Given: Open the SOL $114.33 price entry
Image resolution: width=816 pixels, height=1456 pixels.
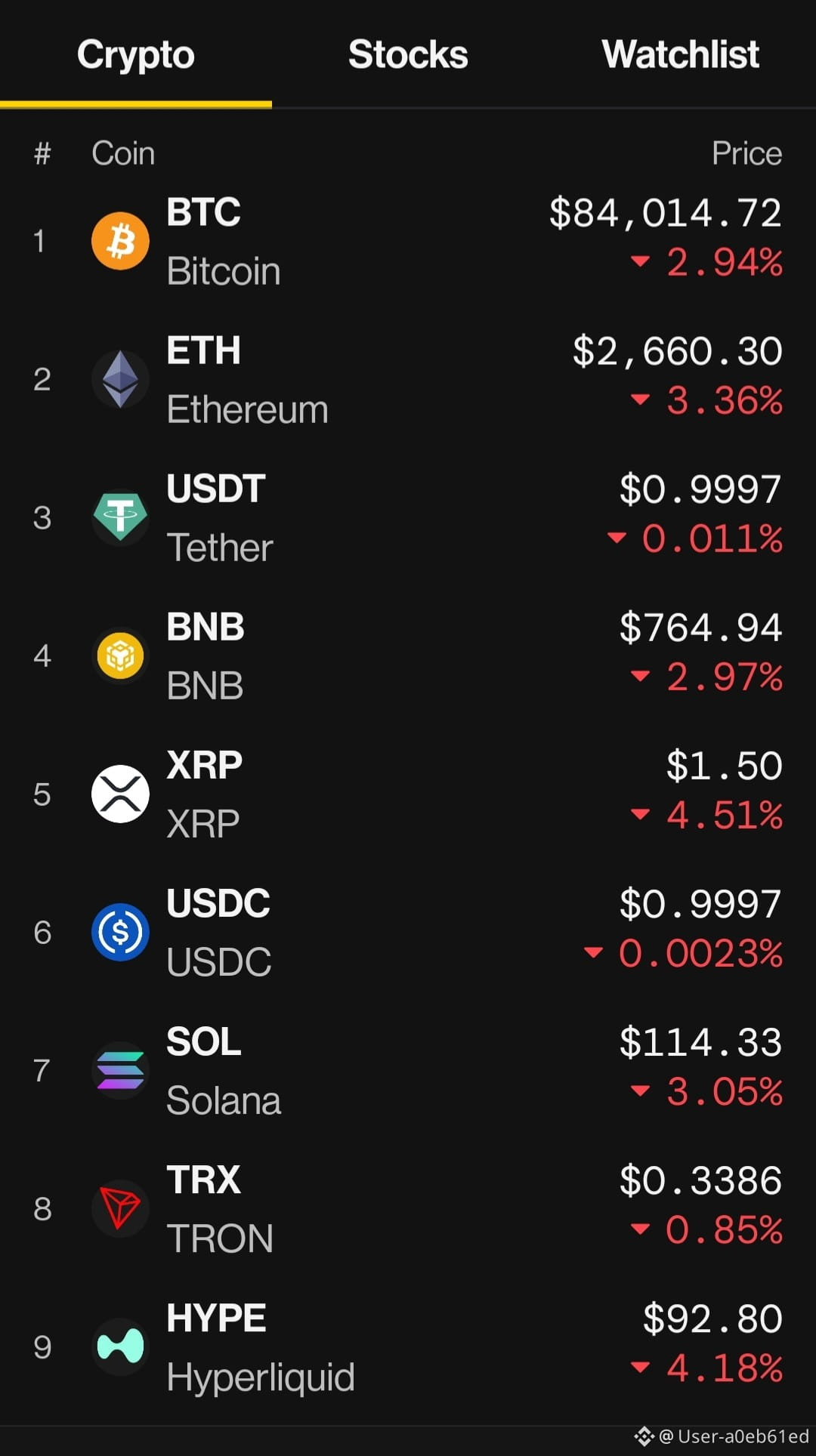Looking at the screenshot, I should click(700, 1042).
